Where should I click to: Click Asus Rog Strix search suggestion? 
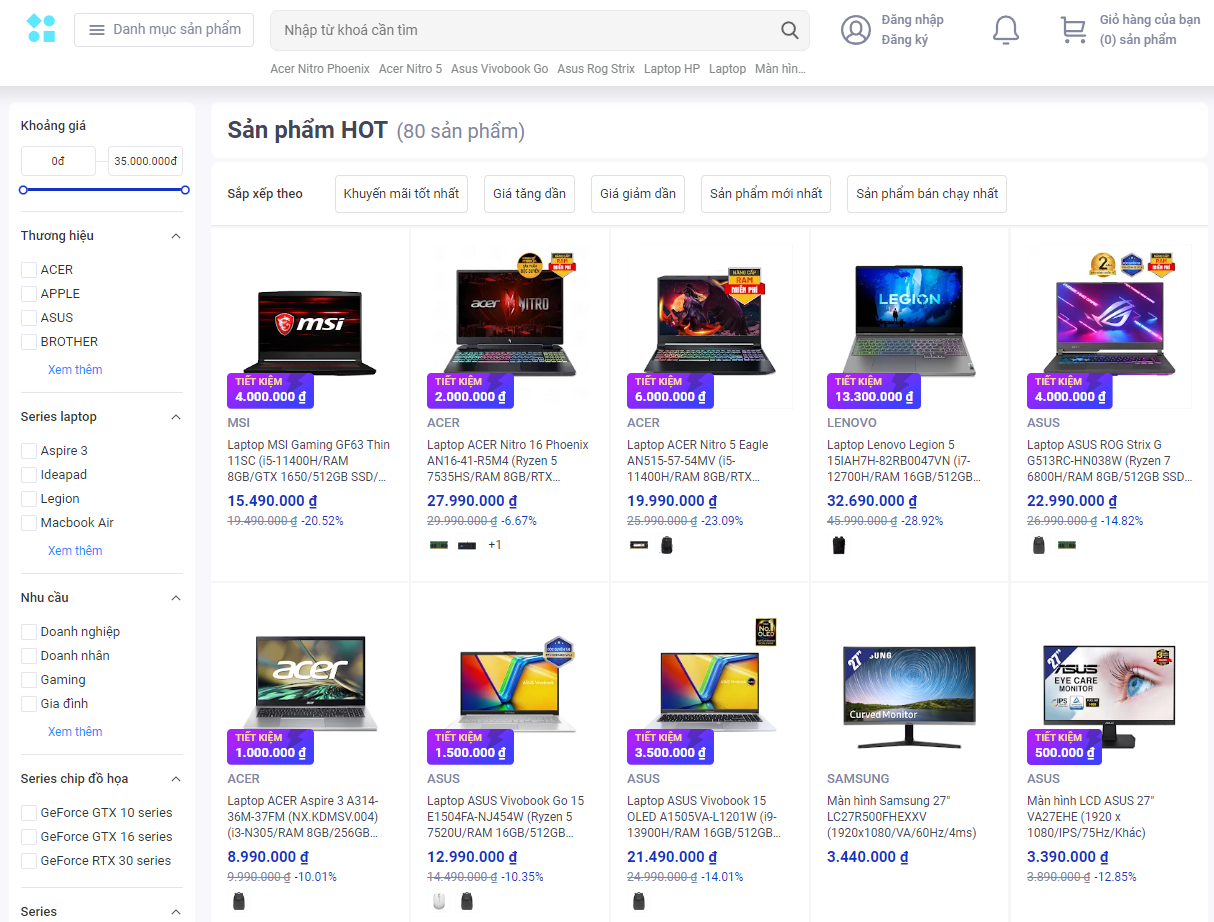[x=596, y=69]
